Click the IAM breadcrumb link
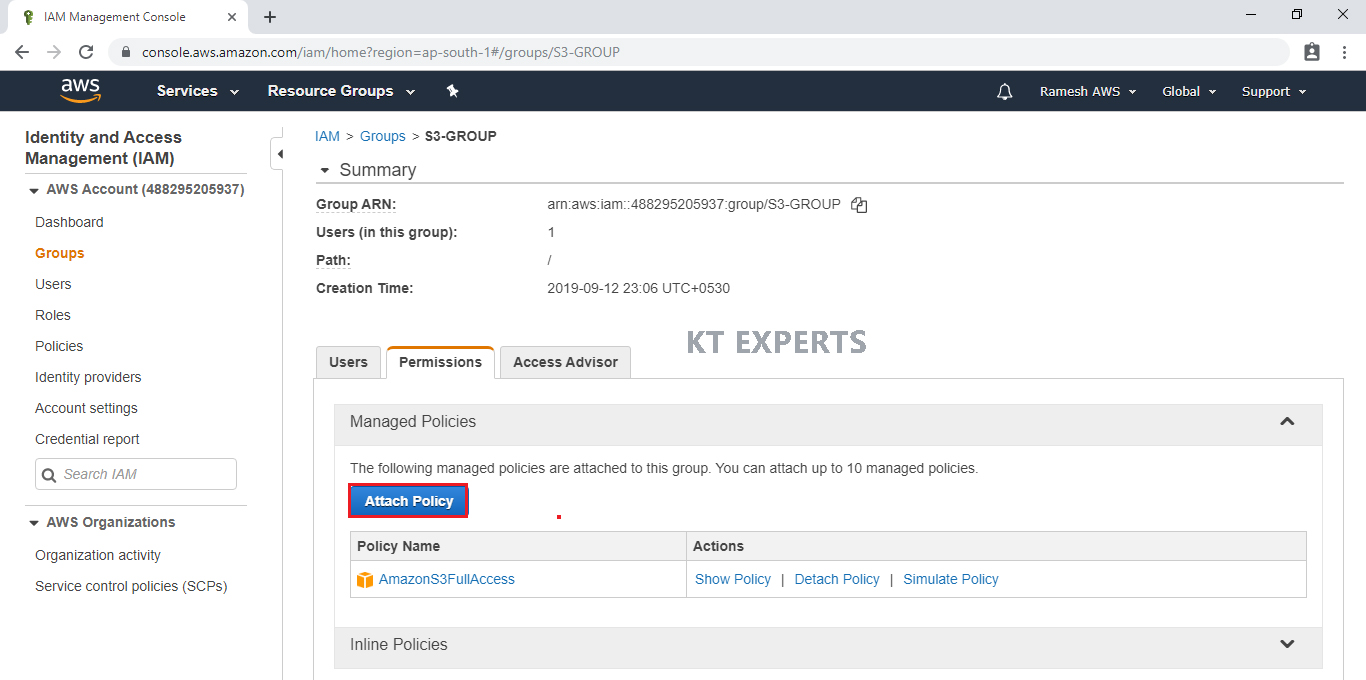 point(327,136)
